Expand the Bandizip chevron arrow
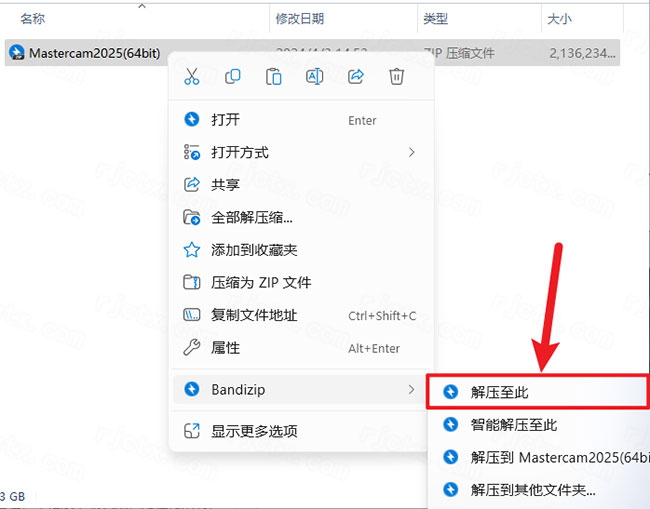This screenshot has height=509, width=650. coord(411,390)
